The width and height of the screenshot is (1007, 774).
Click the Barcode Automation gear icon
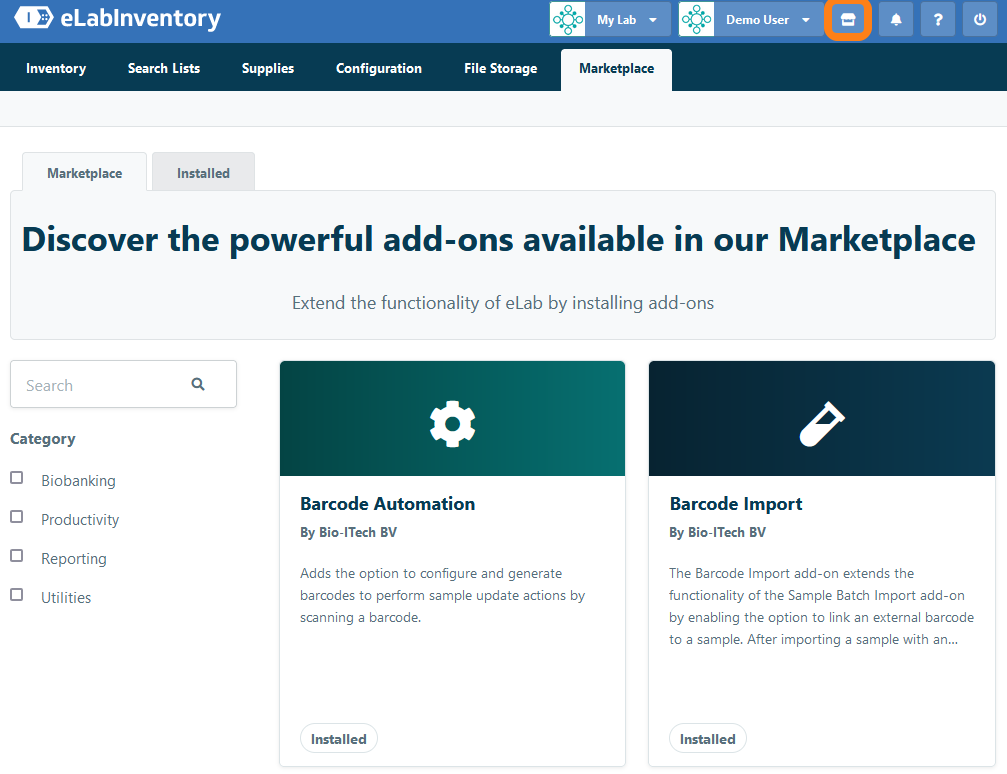(452, 423)
